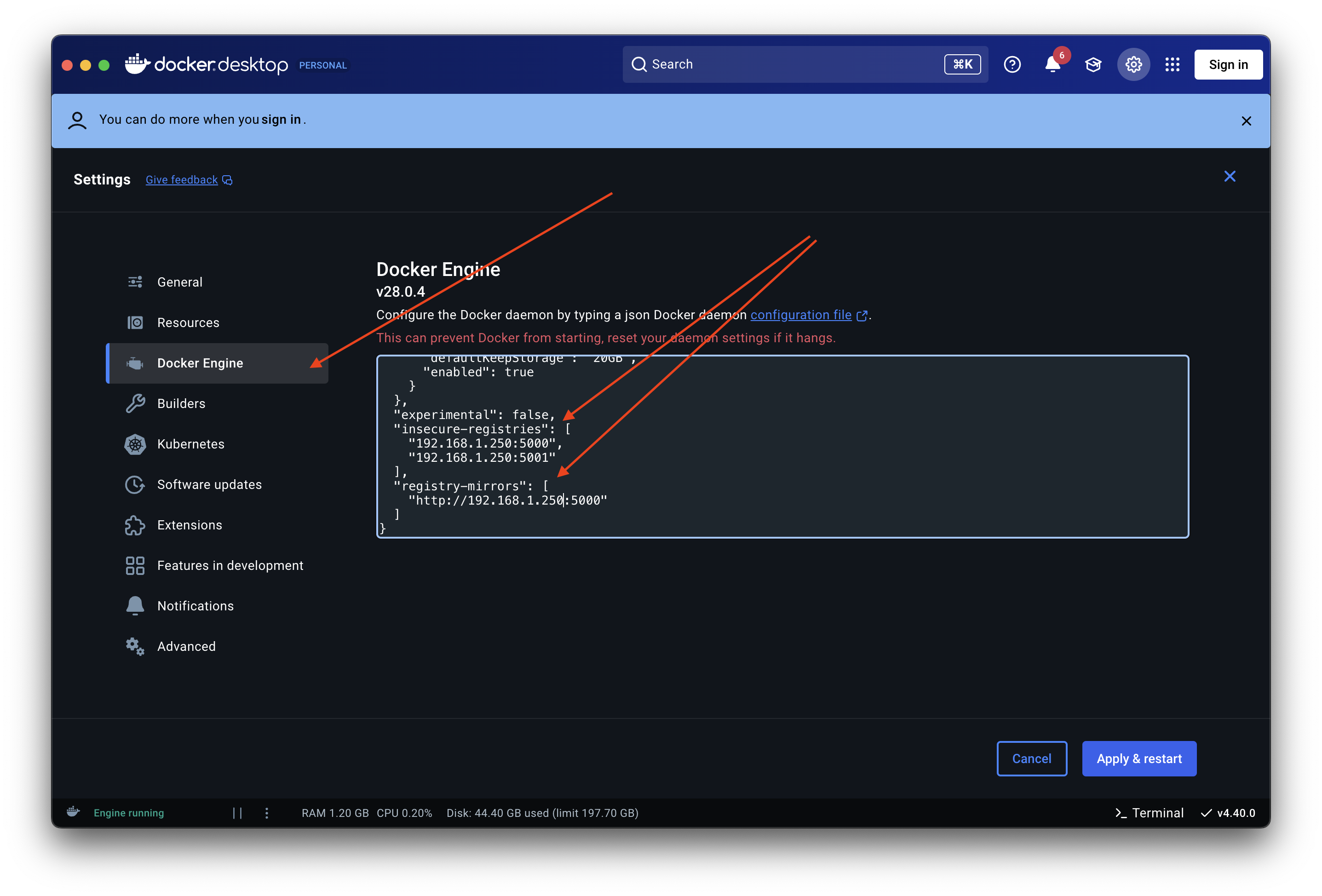Click the Software updates clock icon

pos(135,484)
